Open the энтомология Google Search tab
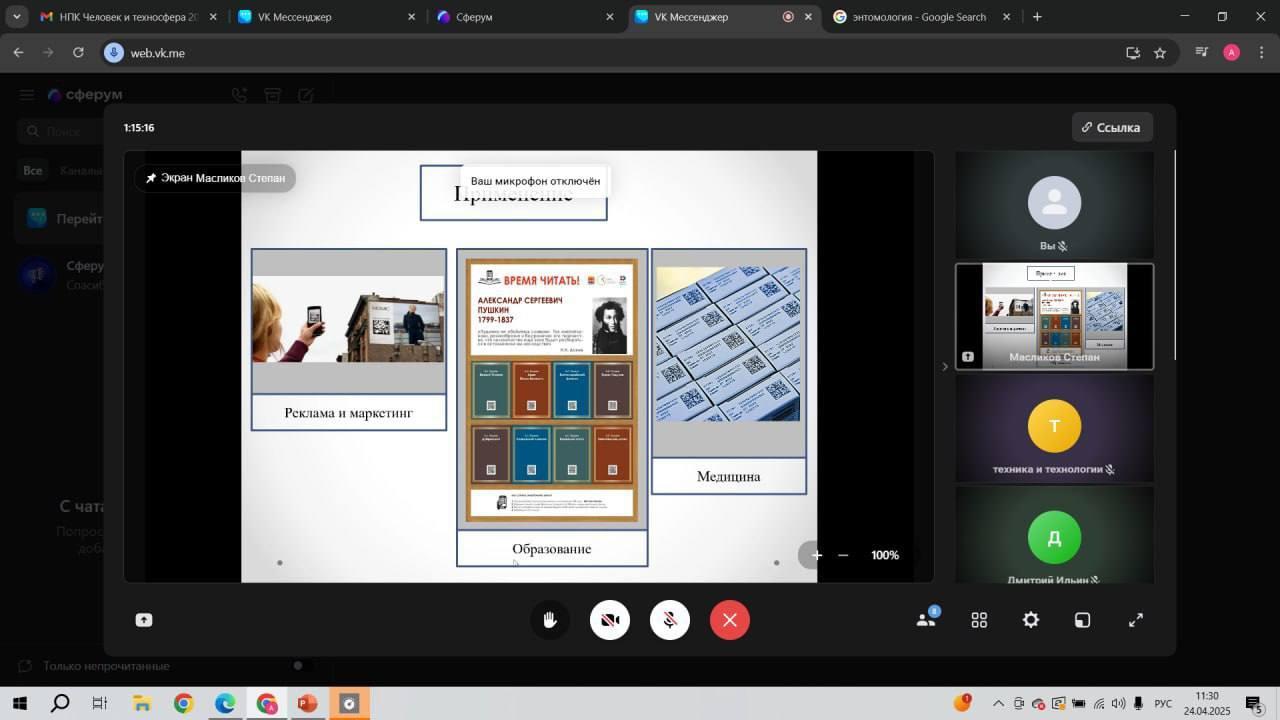 pos(918,17)
